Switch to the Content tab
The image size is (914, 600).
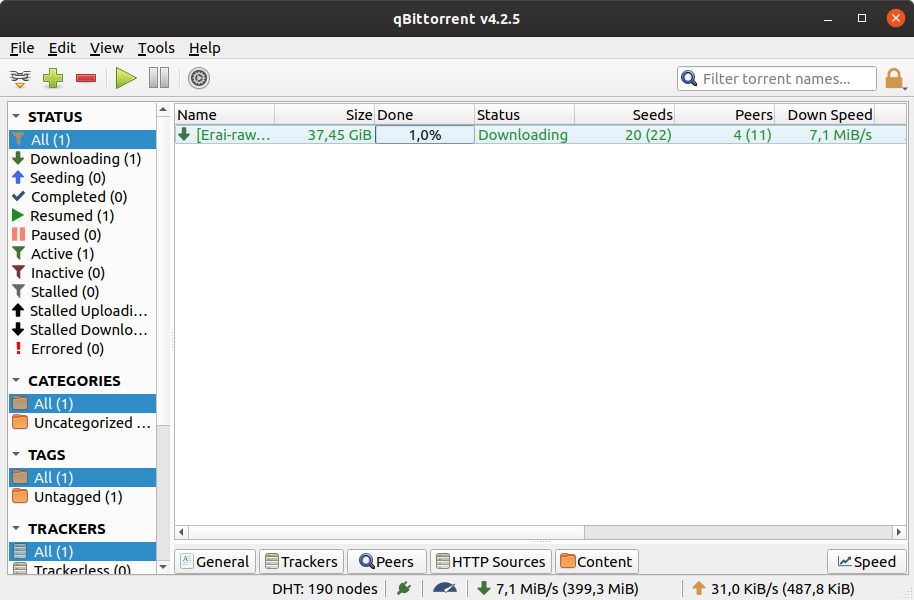(597, 562)
